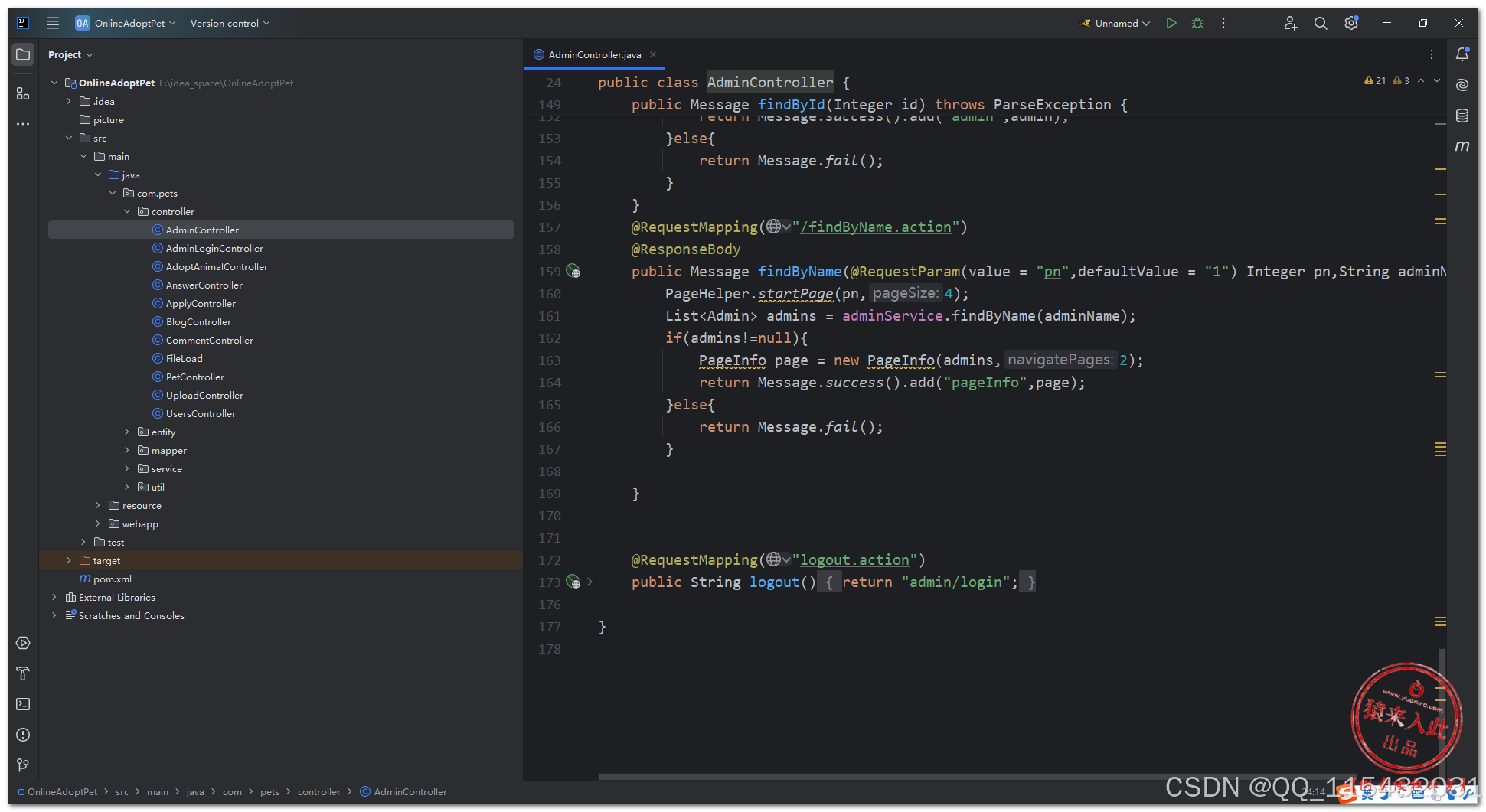Select UploadController in tree

(204, 395)
